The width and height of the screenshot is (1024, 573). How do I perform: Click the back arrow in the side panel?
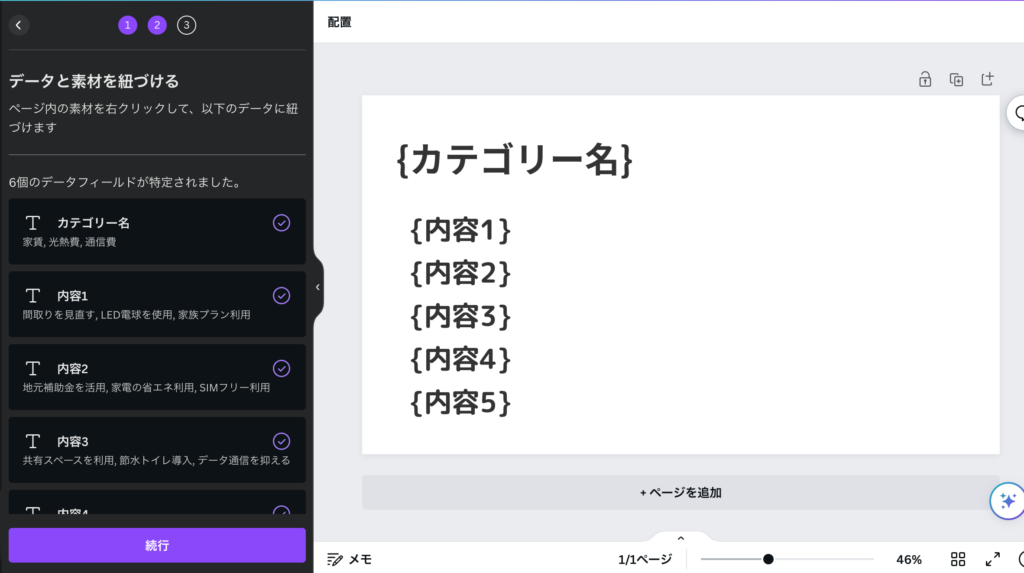(18, 25)
